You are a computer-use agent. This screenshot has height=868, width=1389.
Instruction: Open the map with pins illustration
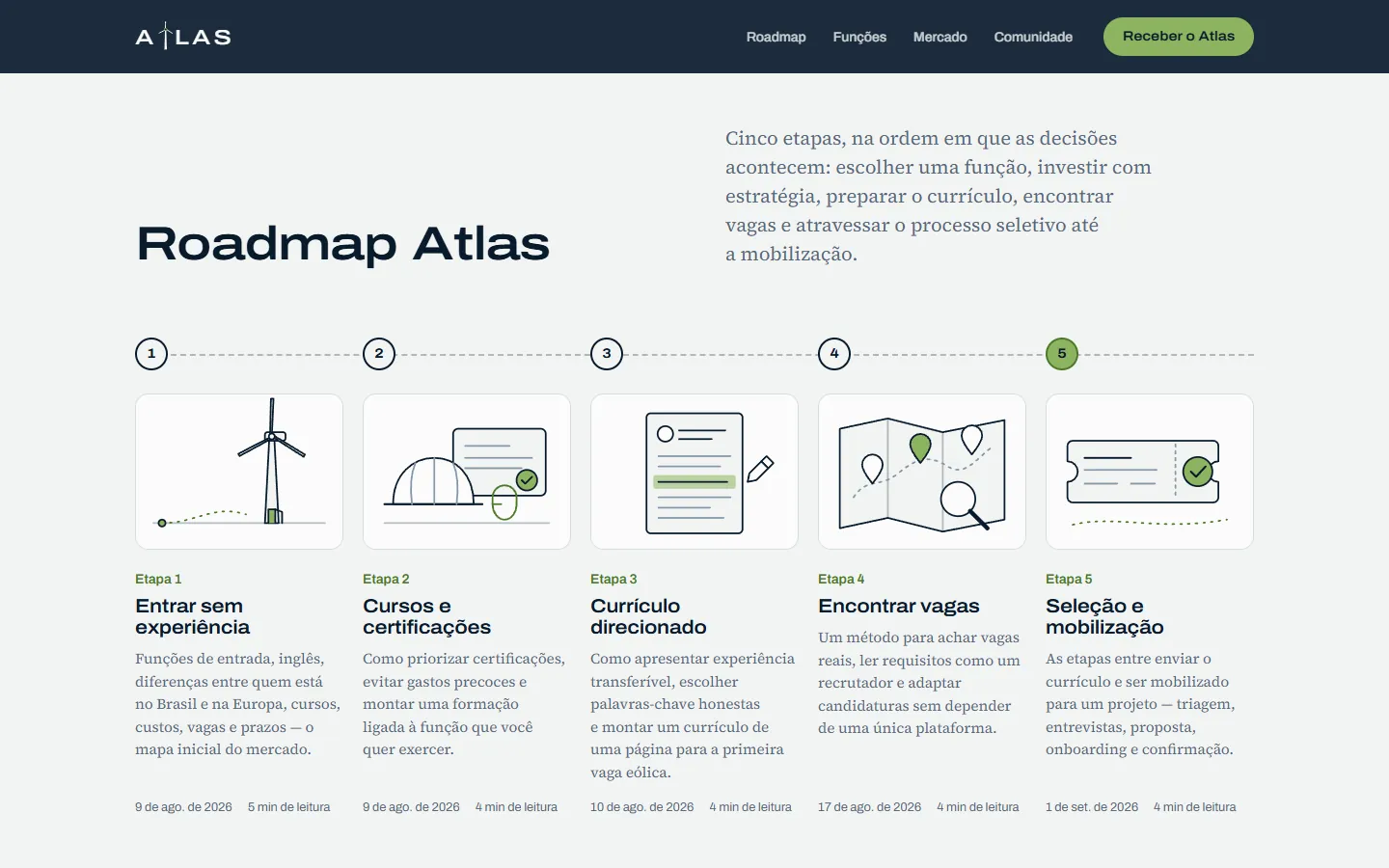tap(922, 472)
